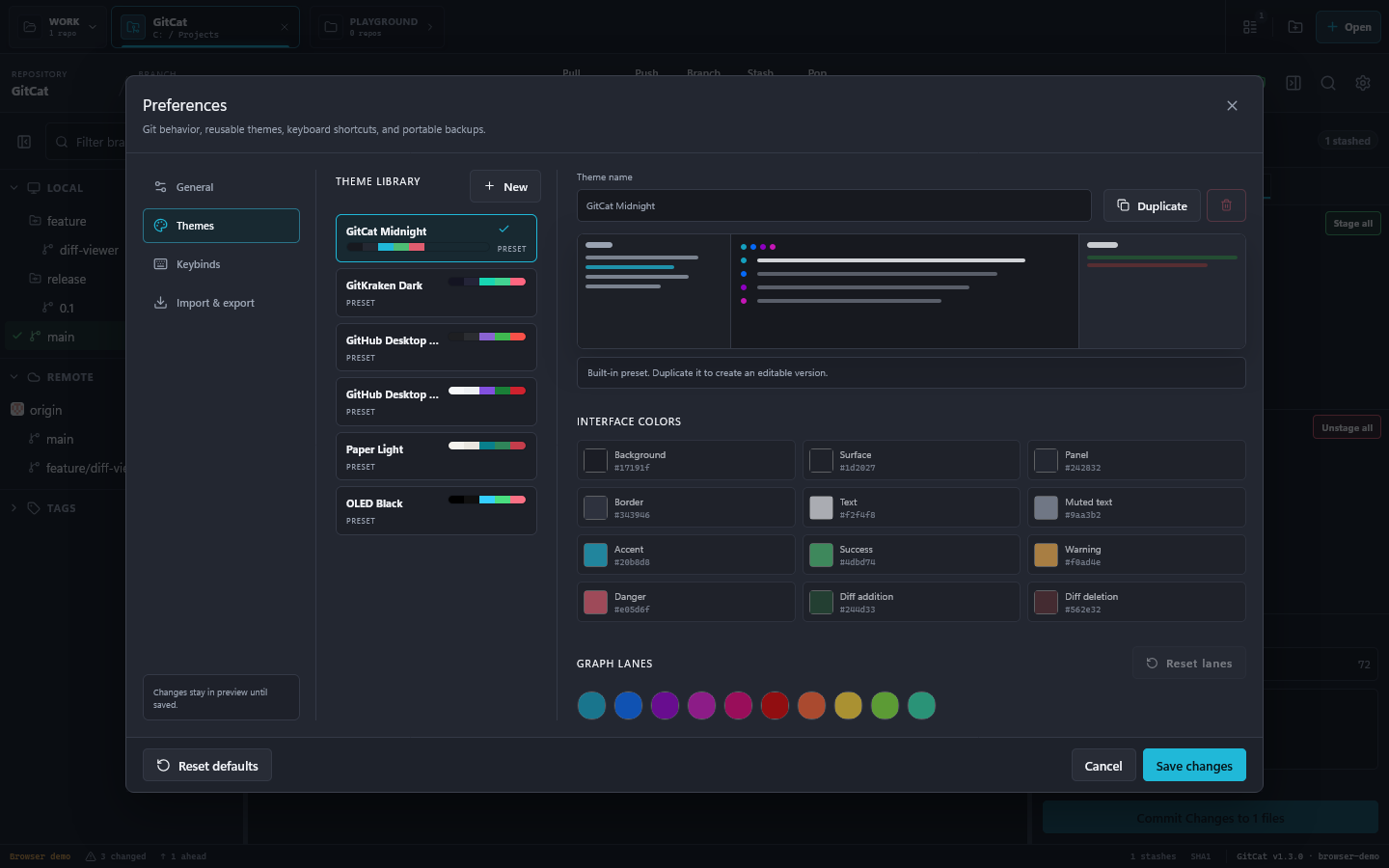Pick the blue graph lane color
Viewport: 1389px width, 868px height.
click(x=628, y=705)
